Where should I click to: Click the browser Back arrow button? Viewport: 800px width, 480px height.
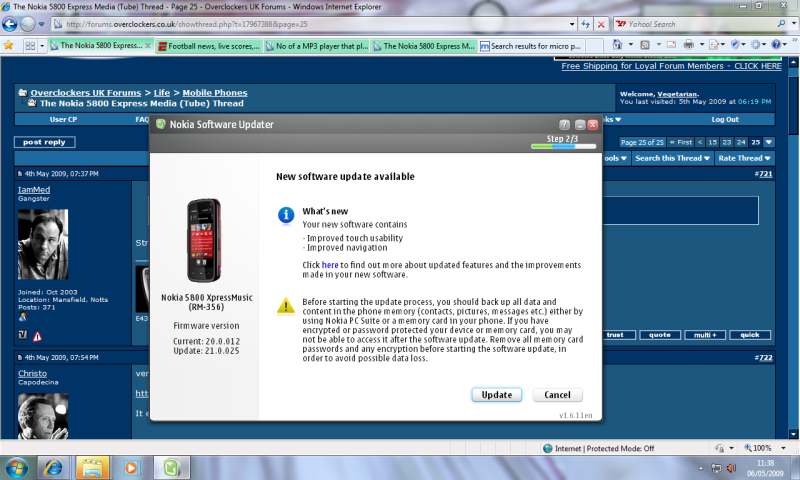pos(10,24)
